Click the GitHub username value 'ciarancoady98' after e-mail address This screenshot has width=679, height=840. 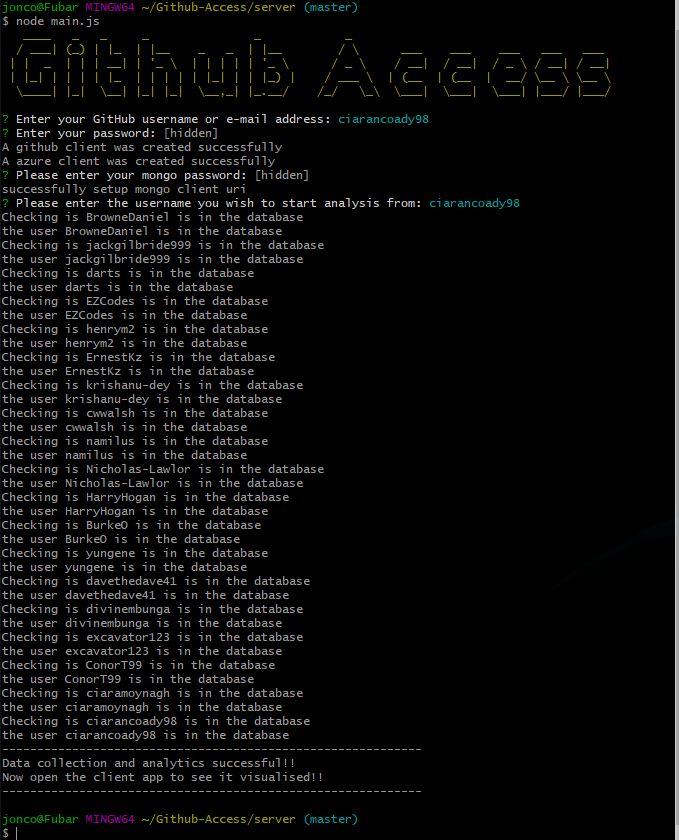tap(383, 119)
